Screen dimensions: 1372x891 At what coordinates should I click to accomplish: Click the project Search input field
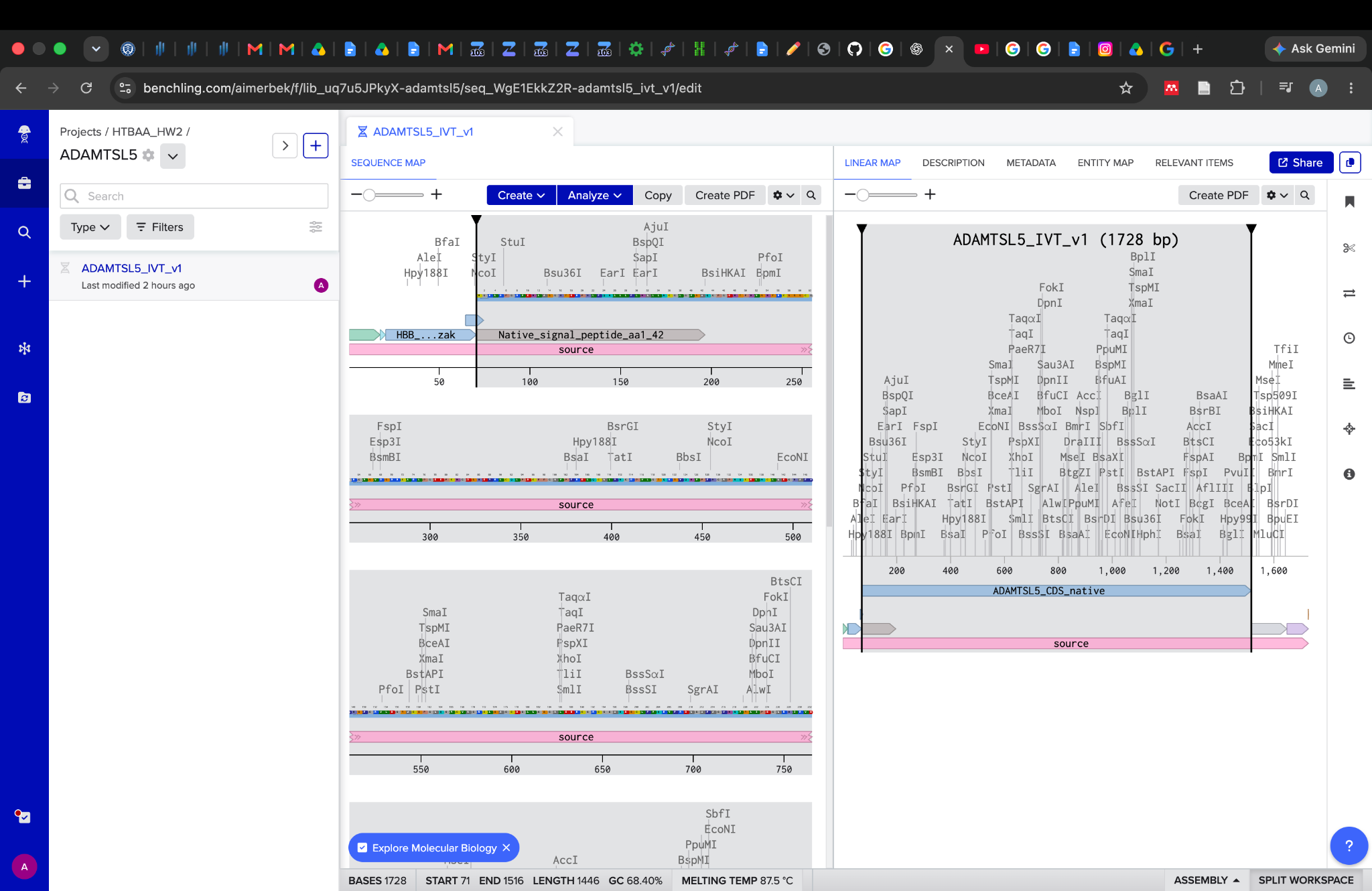click(x=194, y=196)
